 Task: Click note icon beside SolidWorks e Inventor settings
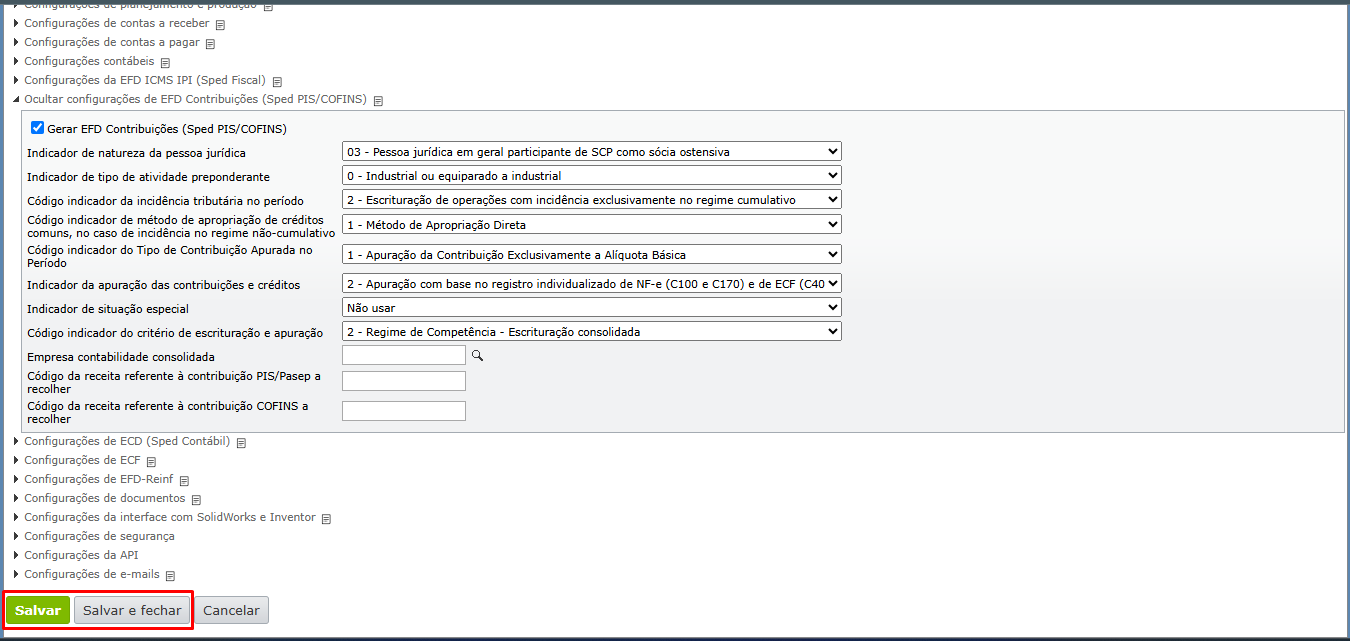click(x=326, y=519)
